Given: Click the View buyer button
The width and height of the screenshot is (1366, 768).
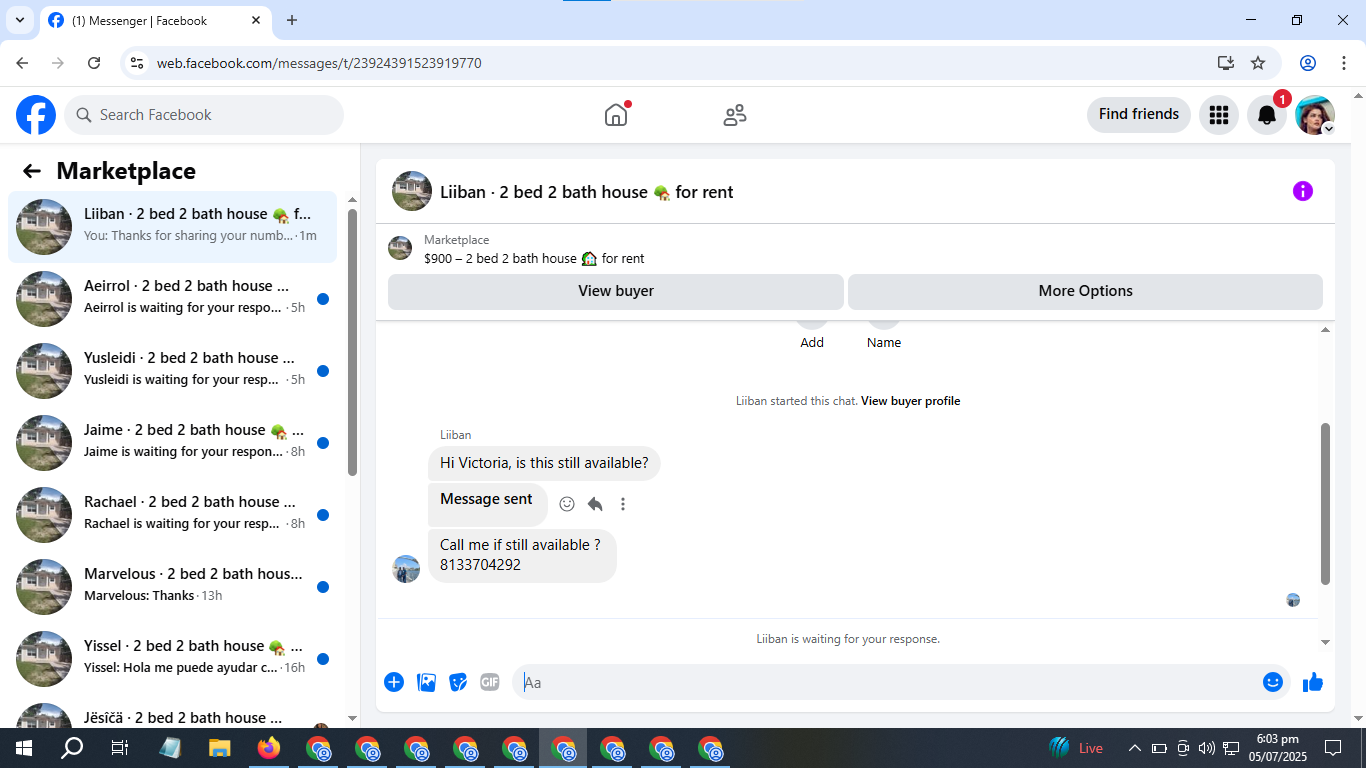Looking at the screenshot, I should (616, 291).
